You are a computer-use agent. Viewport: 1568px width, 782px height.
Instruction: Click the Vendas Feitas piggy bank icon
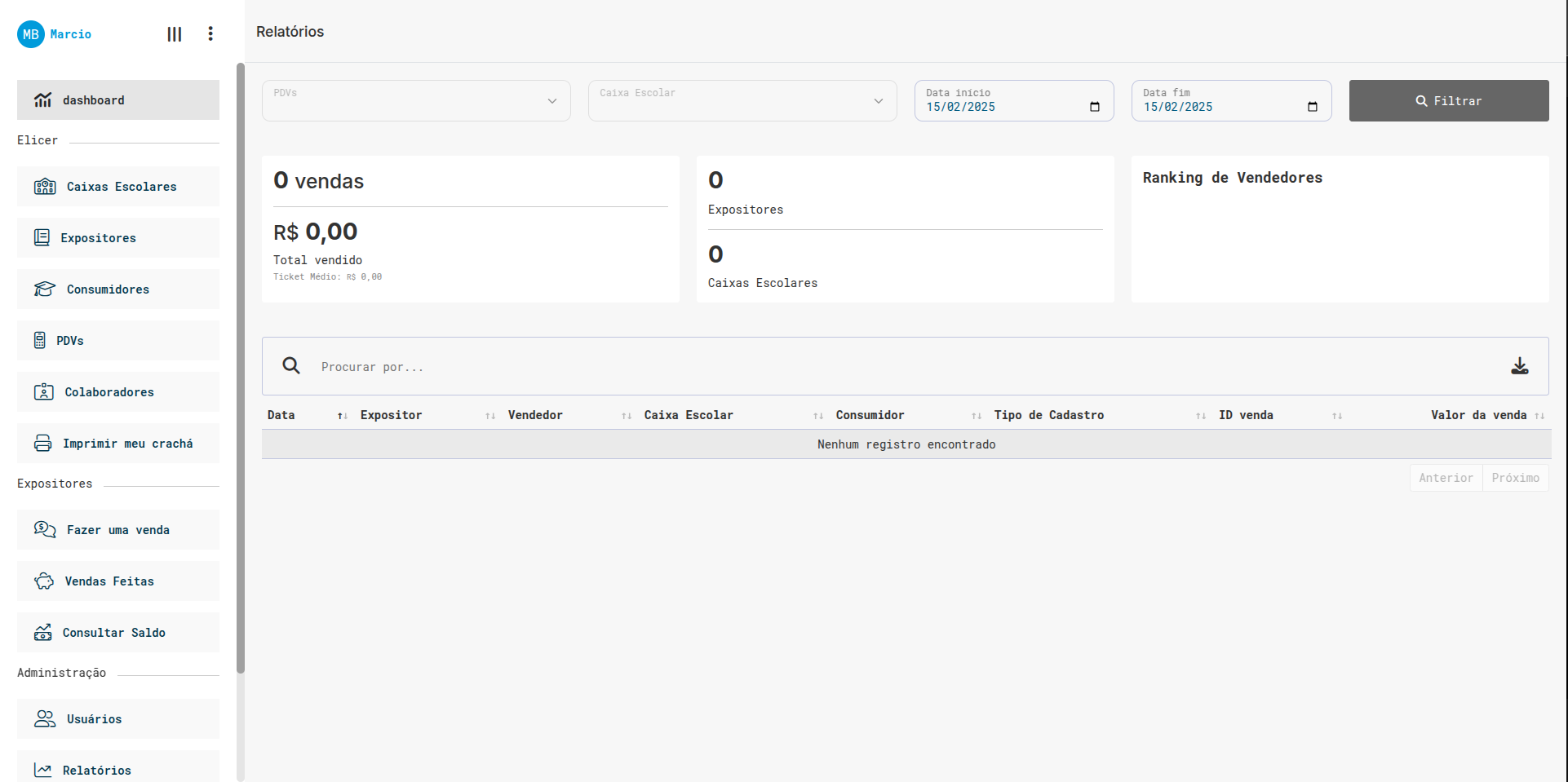44,581
